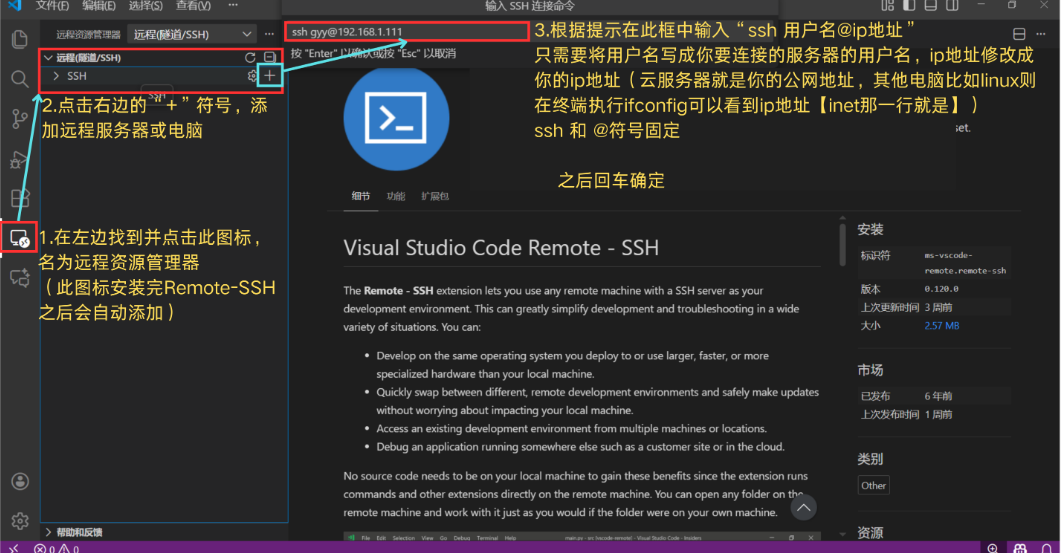Screen dimensions: 1061x553
Task: Click the Remote - SSH extension terminal logo
Action: (396, 118)
